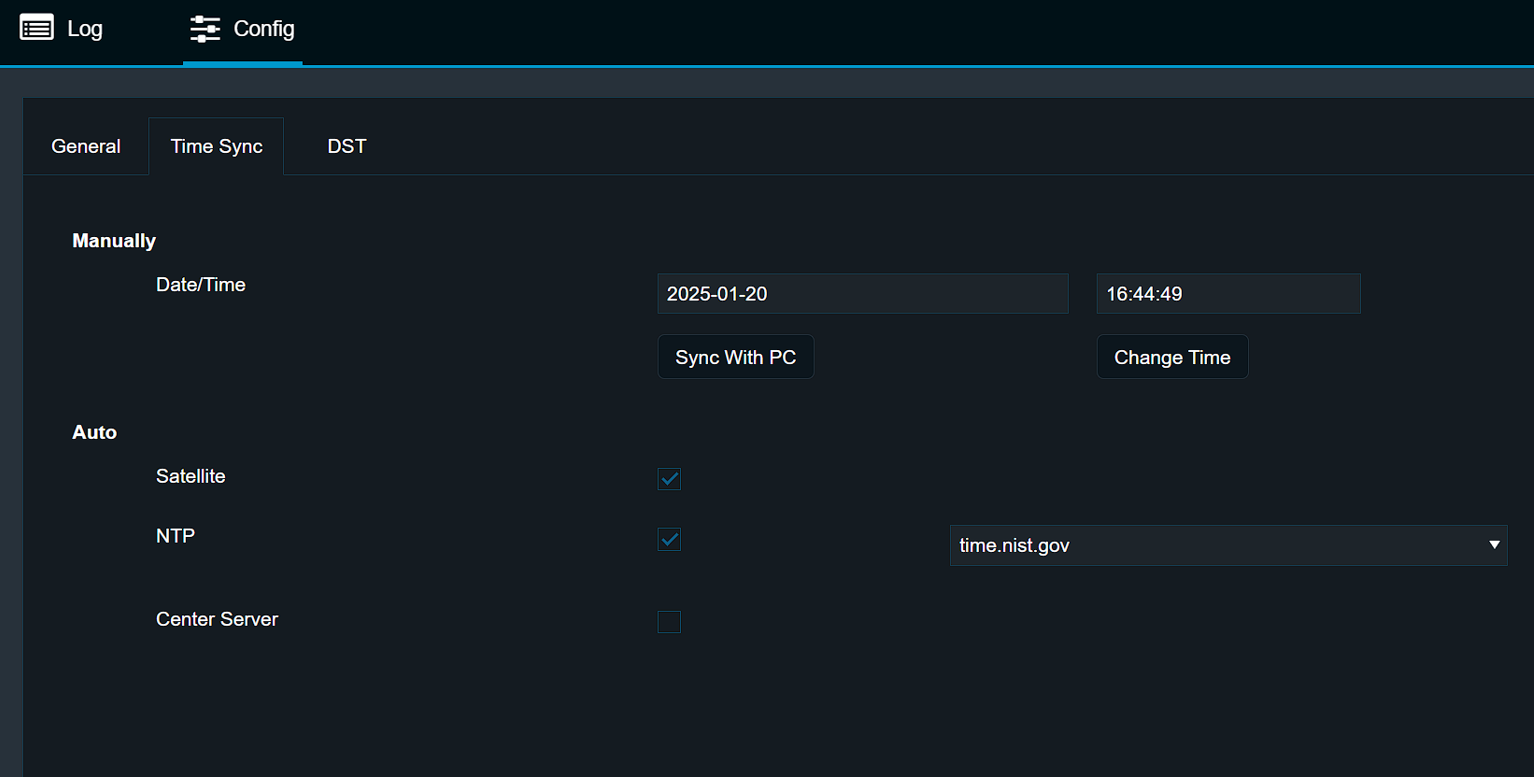Screen dimensions: 1534x777
Task: Open the Config section label
Action: point(264,29)
